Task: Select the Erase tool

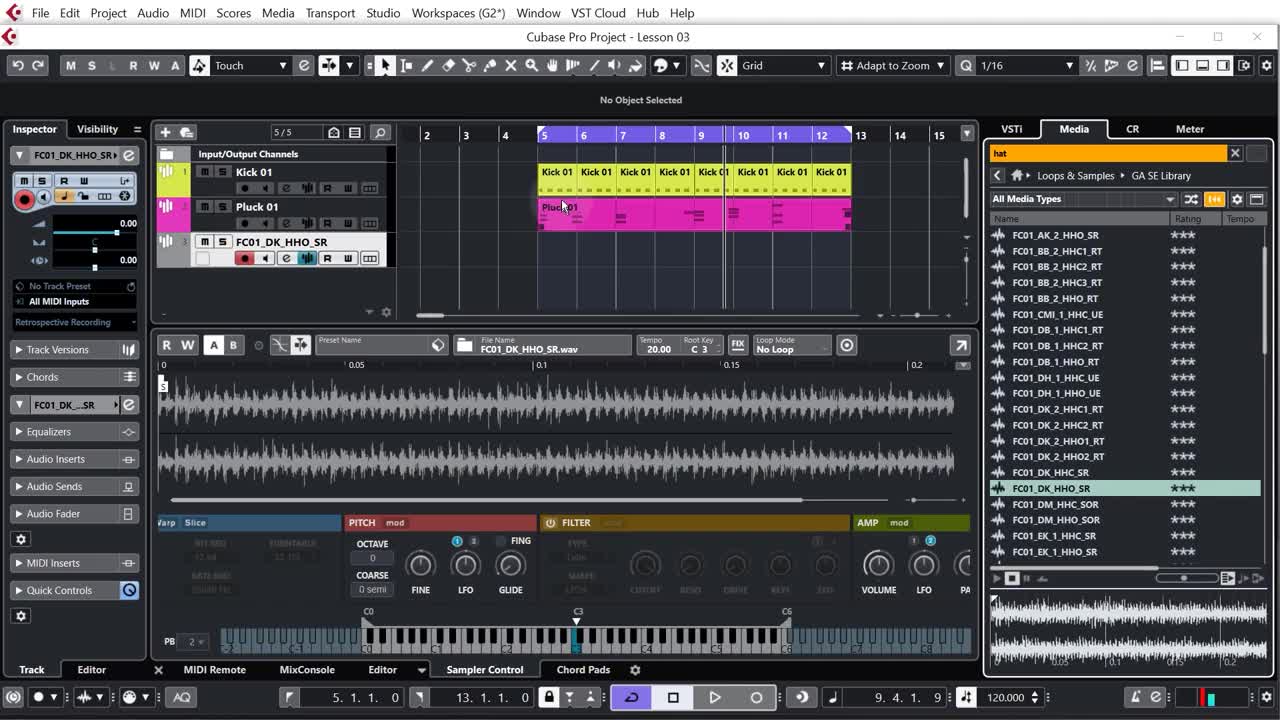Action: [448, 65]
